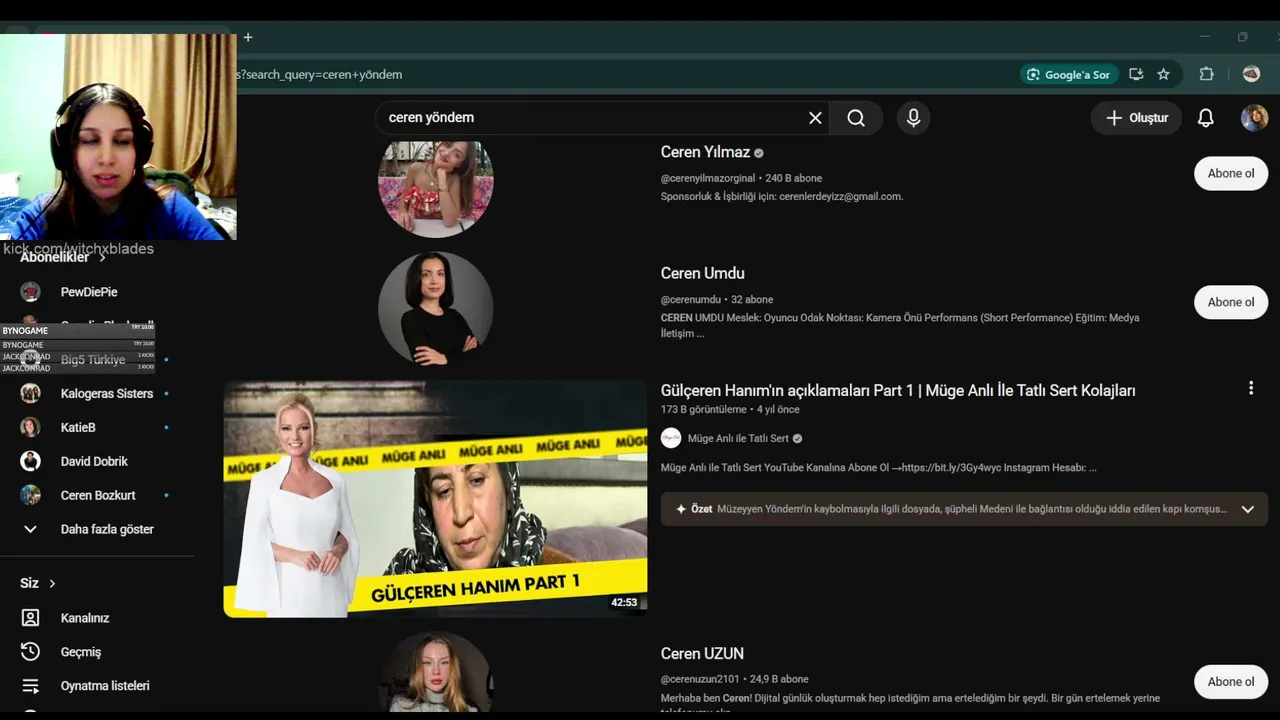Click the Google'a Sor button
1280x720 pixels.
(1068, 75)
